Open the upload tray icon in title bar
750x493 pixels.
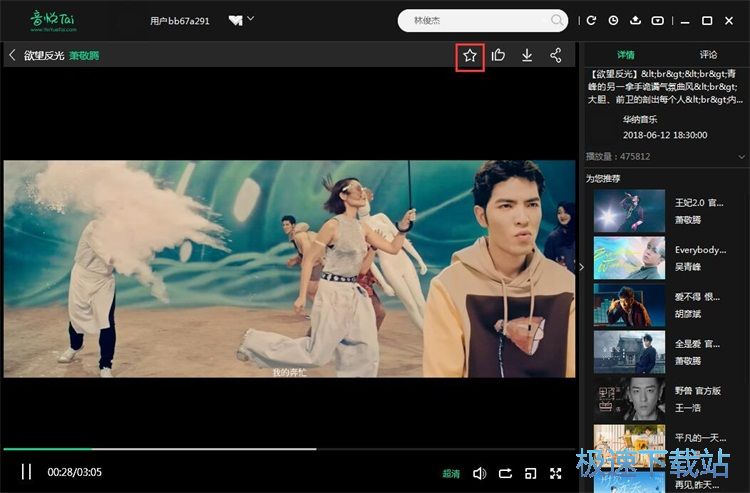635,21
